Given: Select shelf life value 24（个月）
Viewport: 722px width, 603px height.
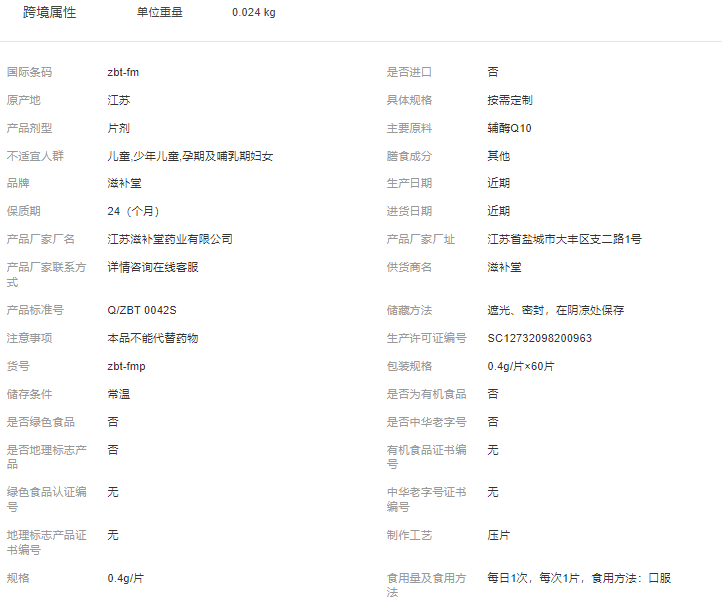Looking at the screenshot, I should [x=134, y=211].
